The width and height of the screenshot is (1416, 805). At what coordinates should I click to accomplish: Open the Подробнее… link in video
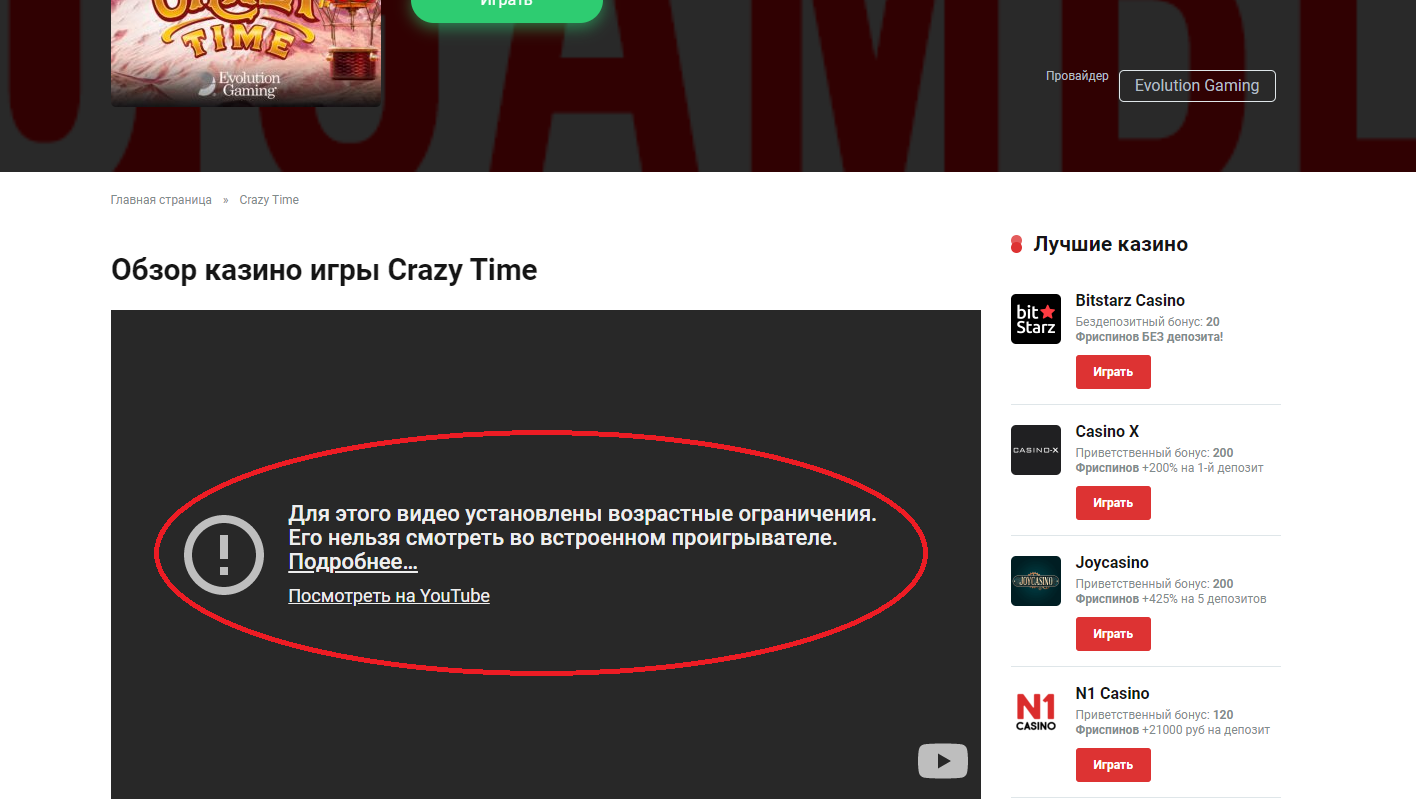(x=353, y=562)
